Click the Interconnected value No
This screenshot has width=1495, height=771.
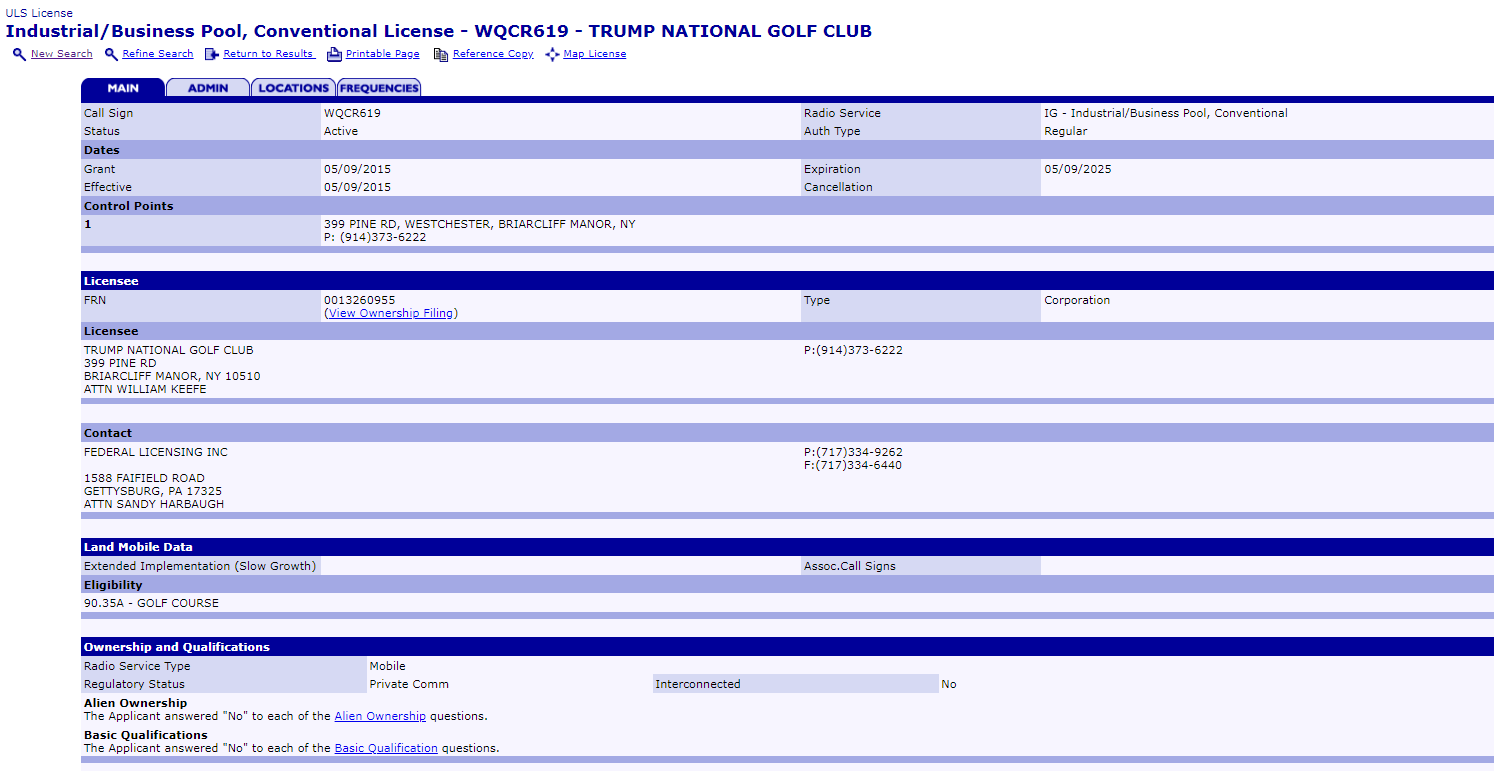(x=949, y=684)
